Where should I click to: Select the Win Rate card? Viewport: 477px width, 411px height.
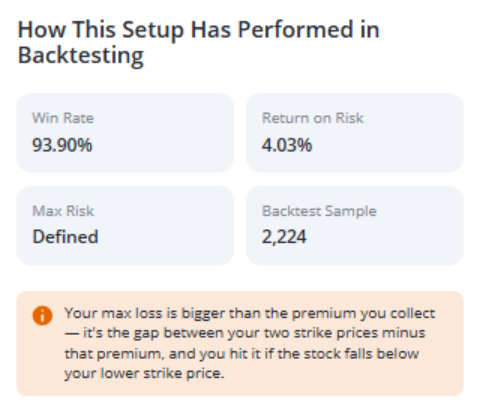(x=125, y=133)
